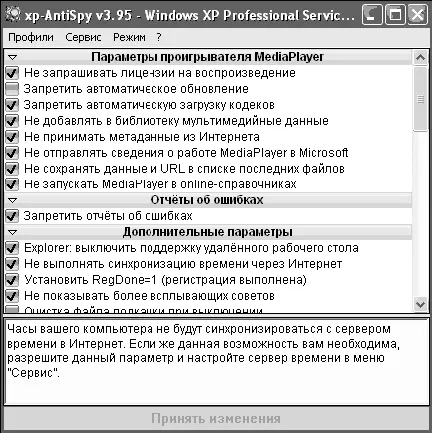
Task: Click inside the description text box
Action: [216, 362]
